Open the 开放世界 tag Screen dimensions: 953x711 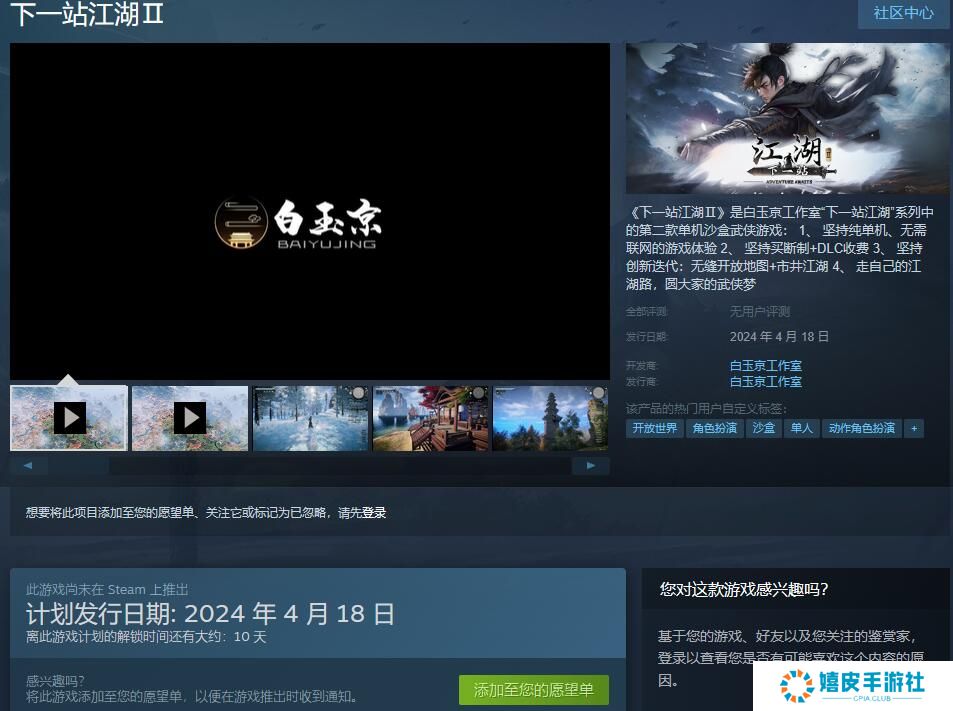pos(655,428)
